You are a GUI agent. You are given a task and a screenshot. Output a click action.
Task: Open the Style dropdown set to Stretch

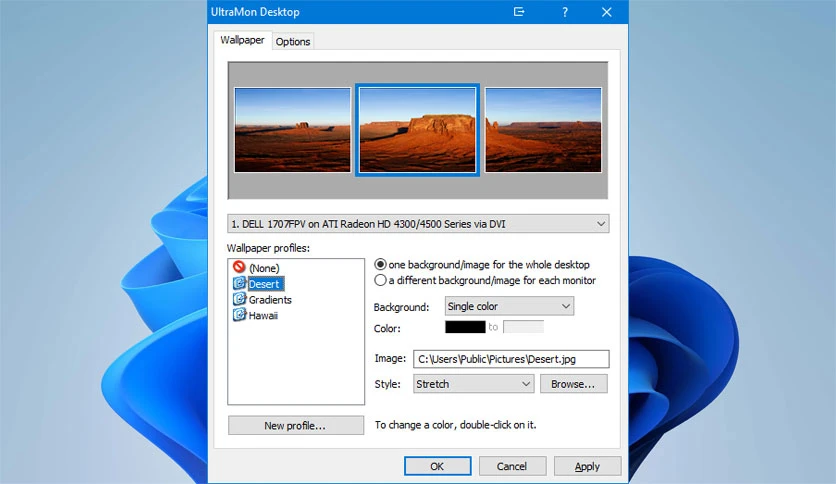click(473, 384)
